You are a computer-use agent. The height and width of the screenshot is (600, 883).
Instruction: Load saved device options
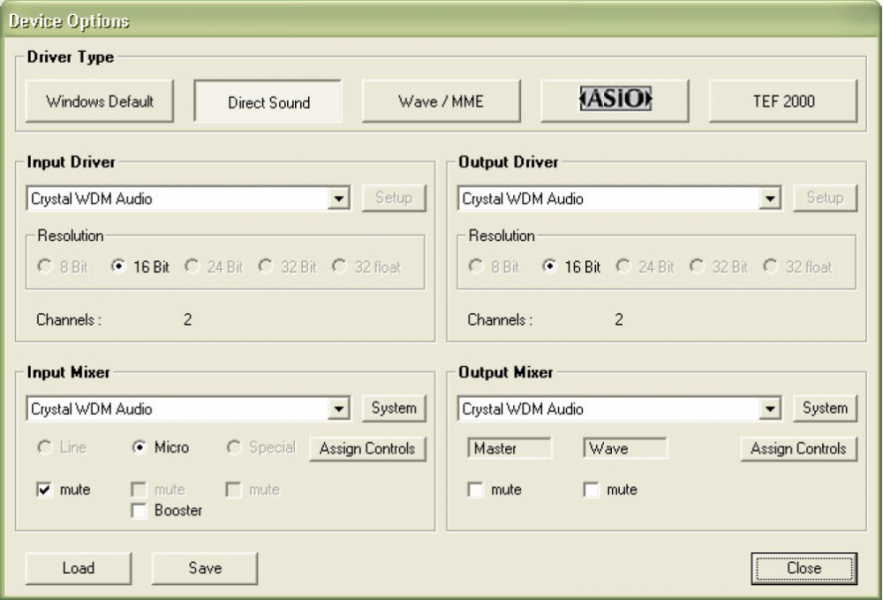[x=78, y=568]
